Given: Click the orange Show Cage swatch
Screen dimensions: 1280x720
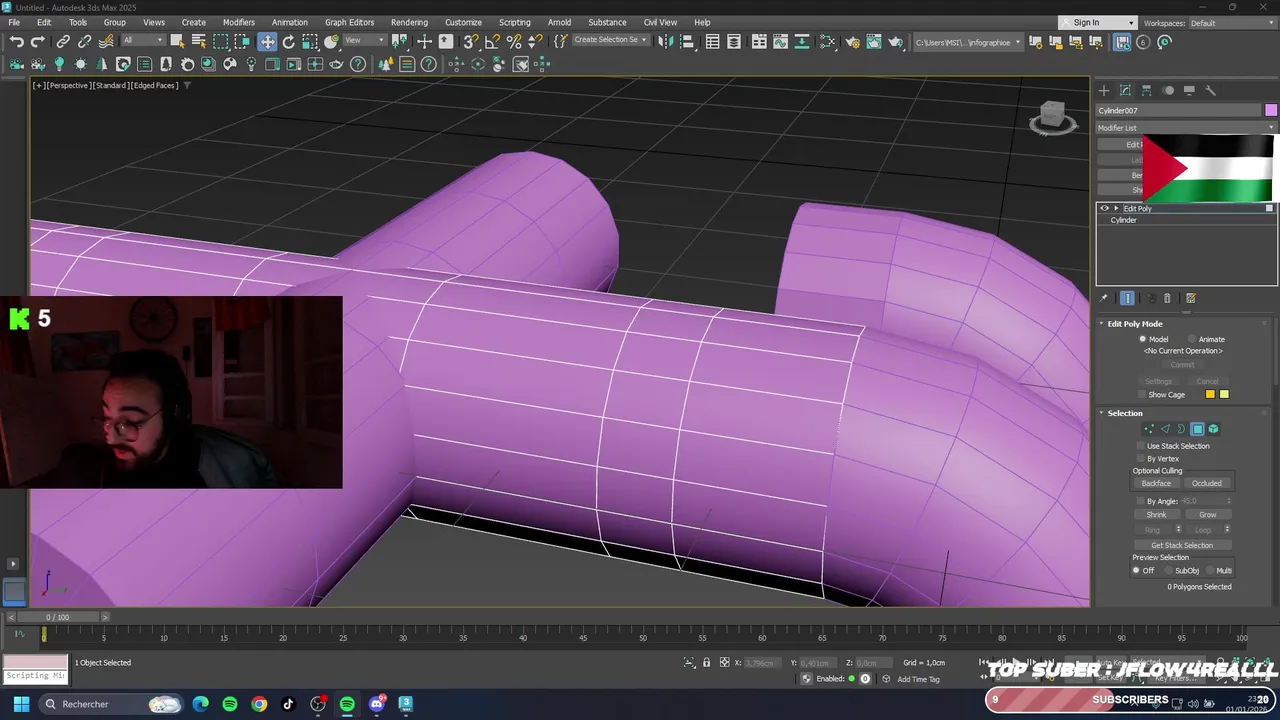Looking at the screenshot, I should [x=1210, y=394].
